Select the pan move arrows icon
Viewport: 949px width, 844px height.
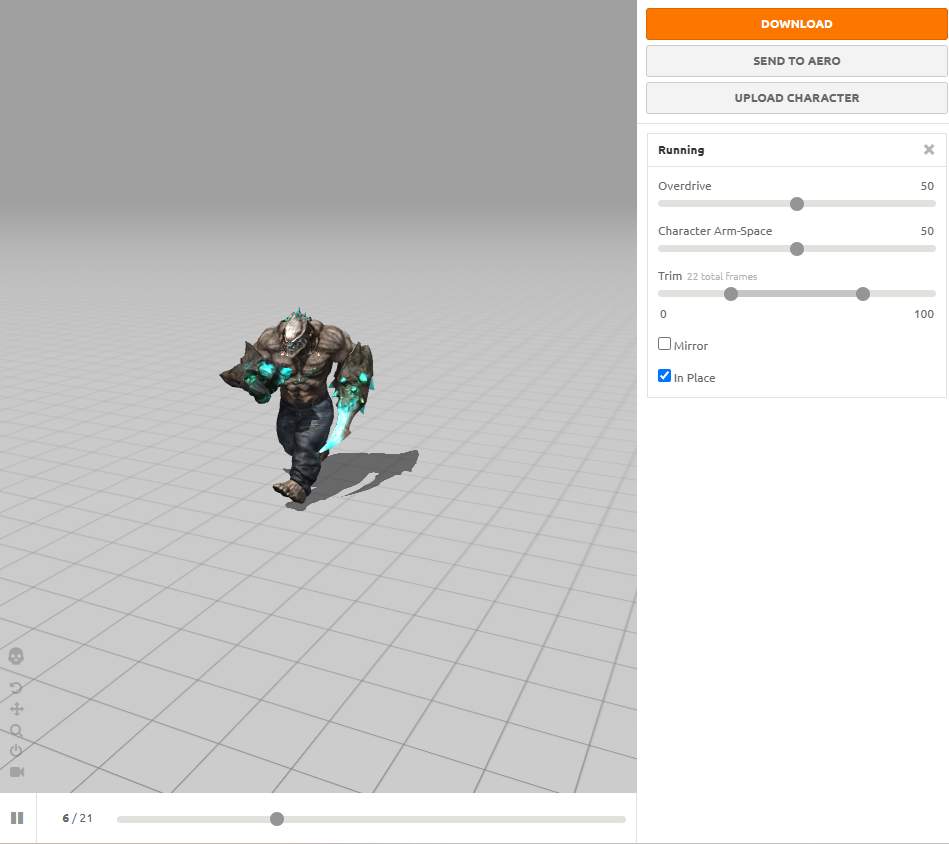17,709
